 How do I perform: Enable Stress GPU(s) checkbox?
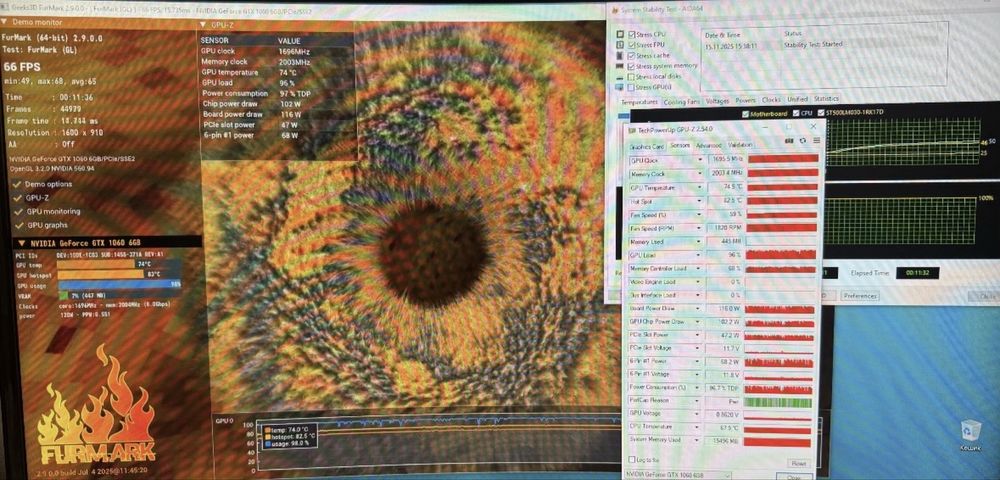(631, 87)
